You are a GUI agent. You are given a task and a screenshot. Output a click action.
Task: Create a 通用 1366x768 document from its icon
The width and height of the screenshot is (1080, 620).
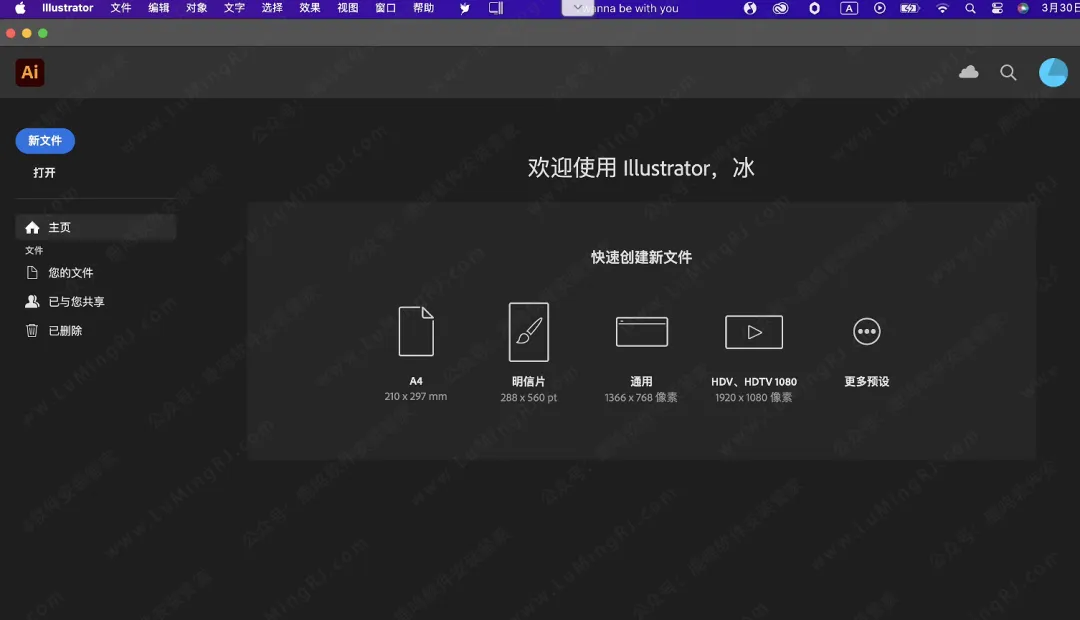coord(641,331)
